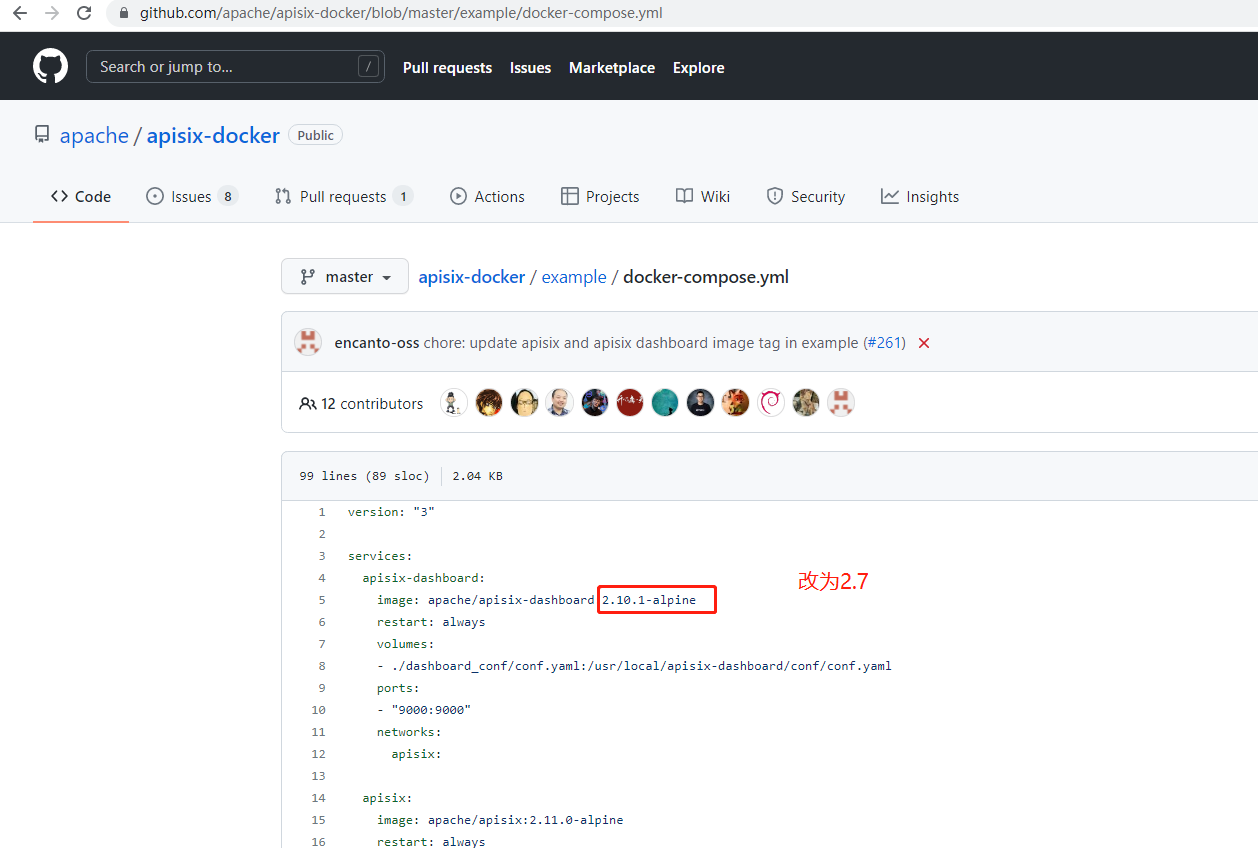Open GitHub home via the Octocat logo
This screenshot has width=1258, height=848.
[x=51, y=67]
